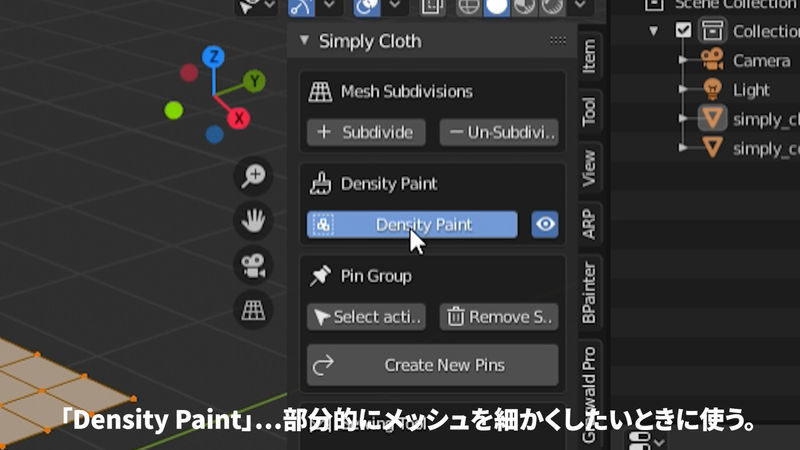Image resolution: width=800 pixels, height=450 pixels.
Task: Open the Grswald Pro sidebar tab
Action: [589, 393]
